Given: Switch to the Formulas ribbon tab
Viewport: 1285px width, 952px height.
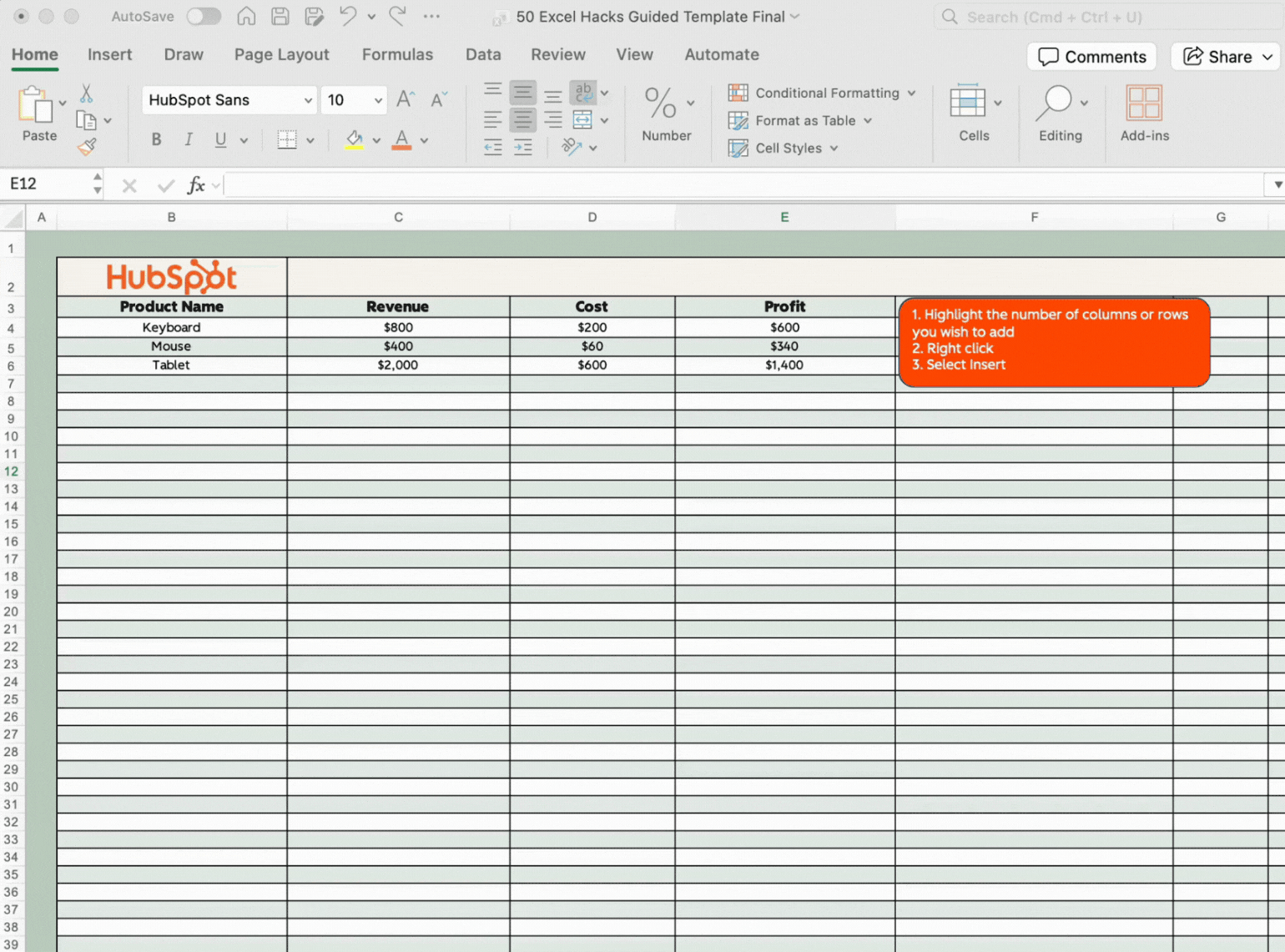Looking at the screenshot, I should [398, 54].
